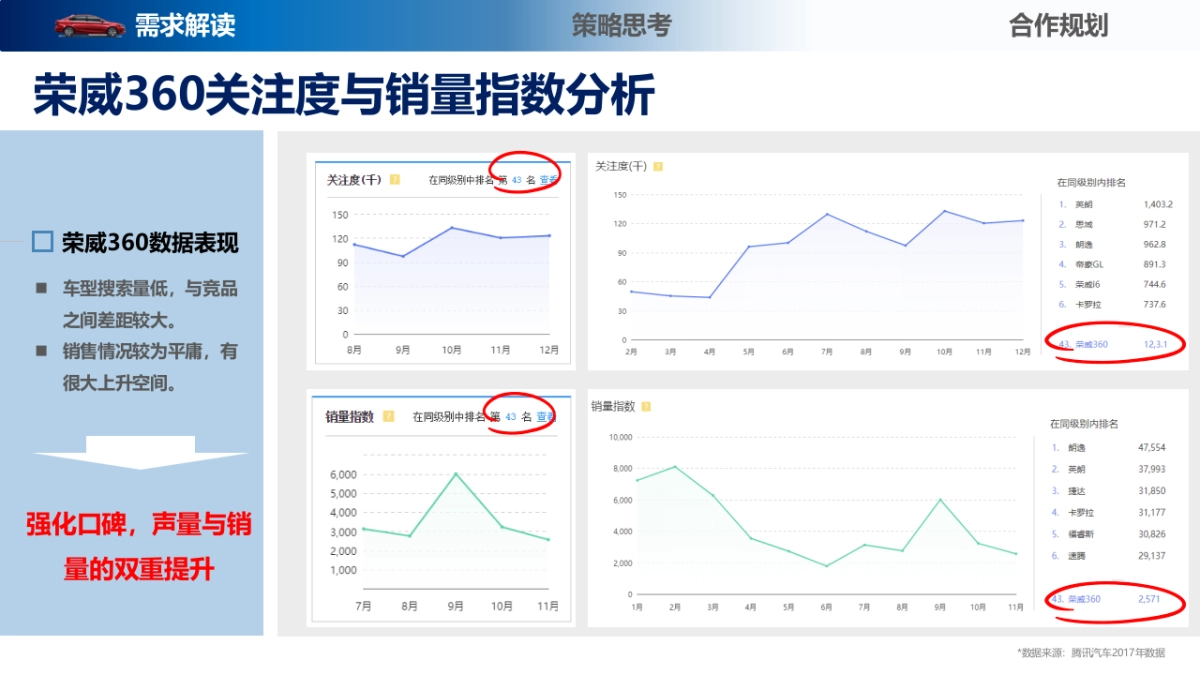Click the square bullet icon beside 销售情况较为平庸
Viewport: 1200px width, 675px height.
[41, 351]
